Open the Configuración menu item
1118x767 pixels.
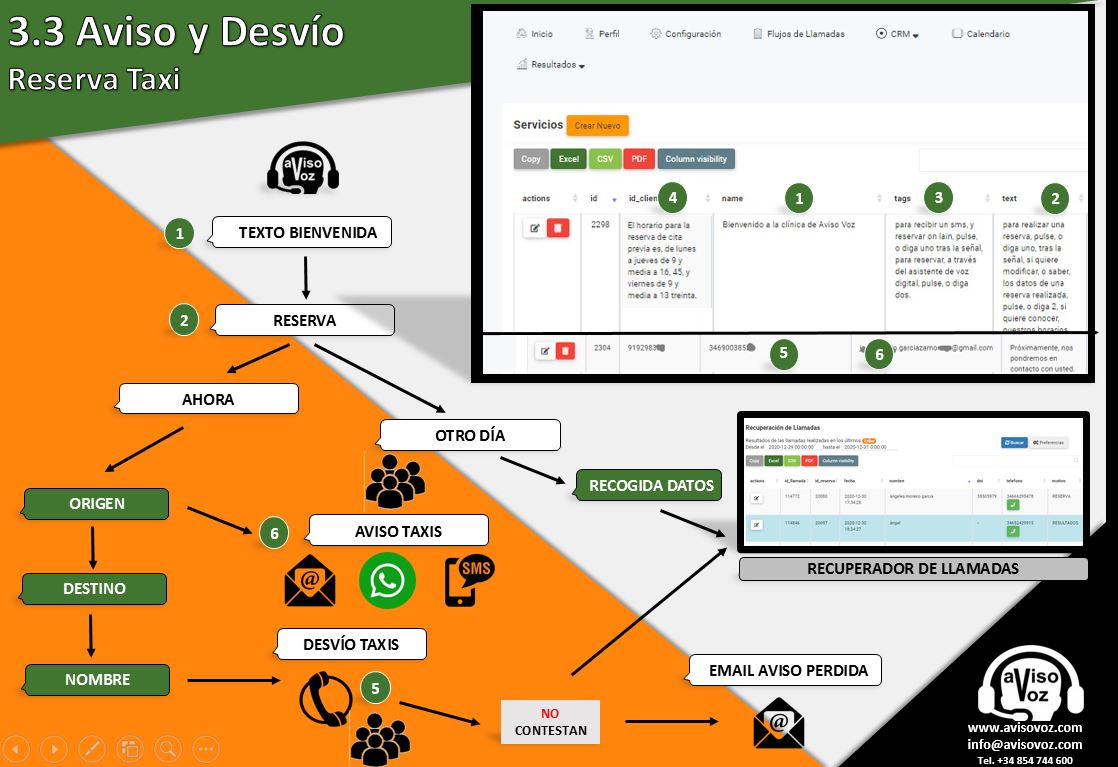pos(685,34)
